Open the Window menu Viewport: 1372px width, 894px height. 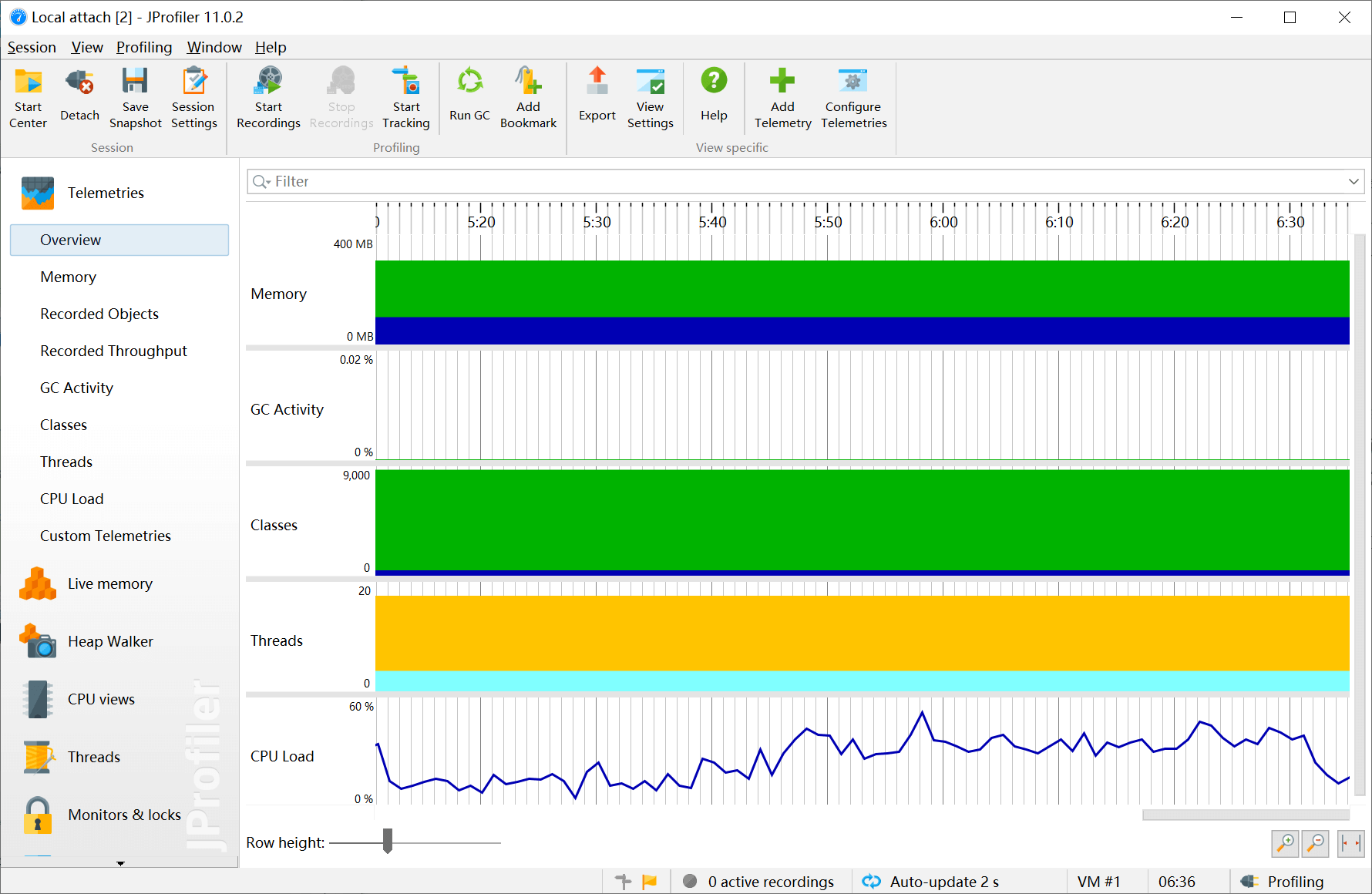pyautogui.click(x=214, y=47)
